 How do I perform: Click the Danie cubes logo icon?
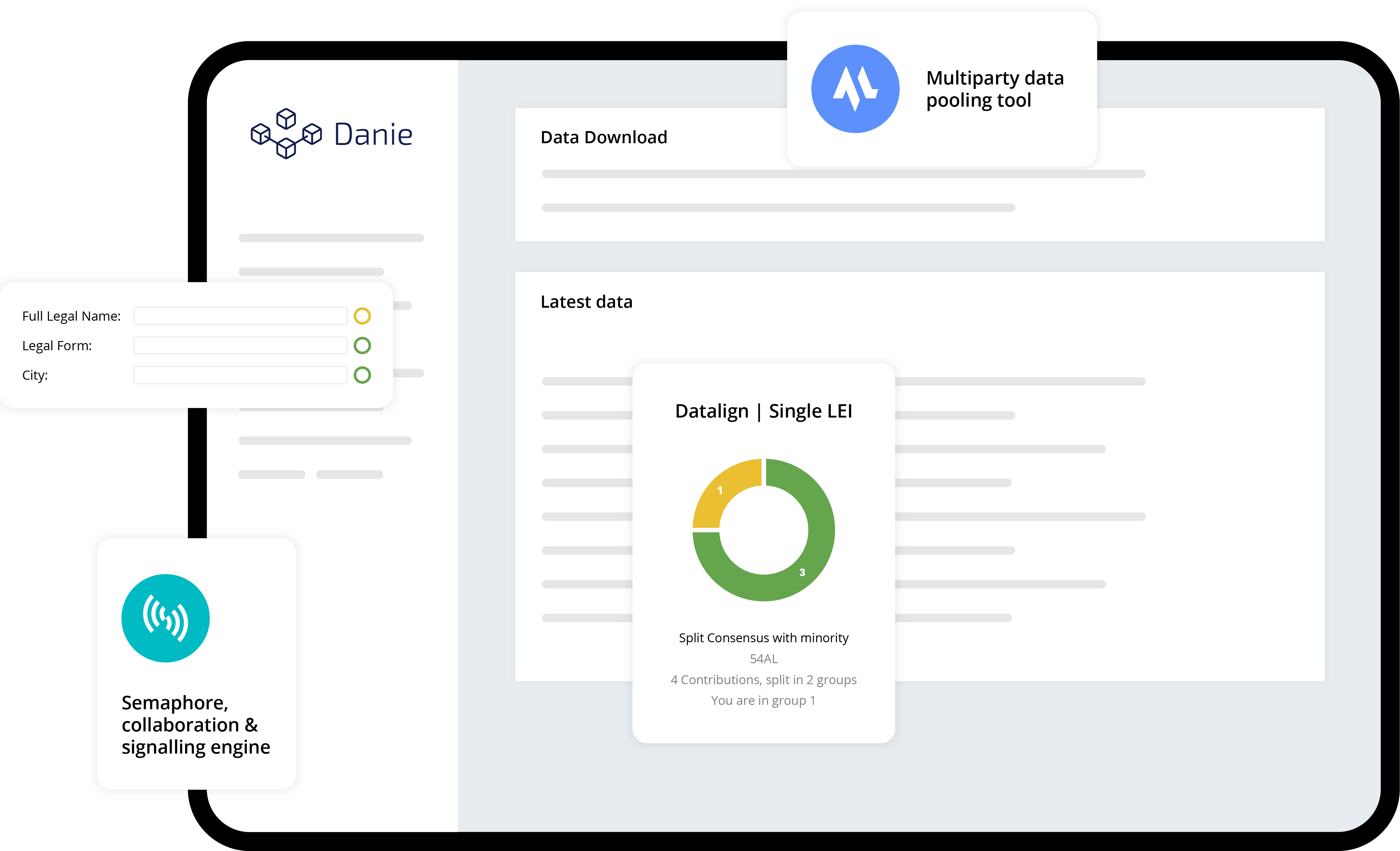[x=286, y=133]
